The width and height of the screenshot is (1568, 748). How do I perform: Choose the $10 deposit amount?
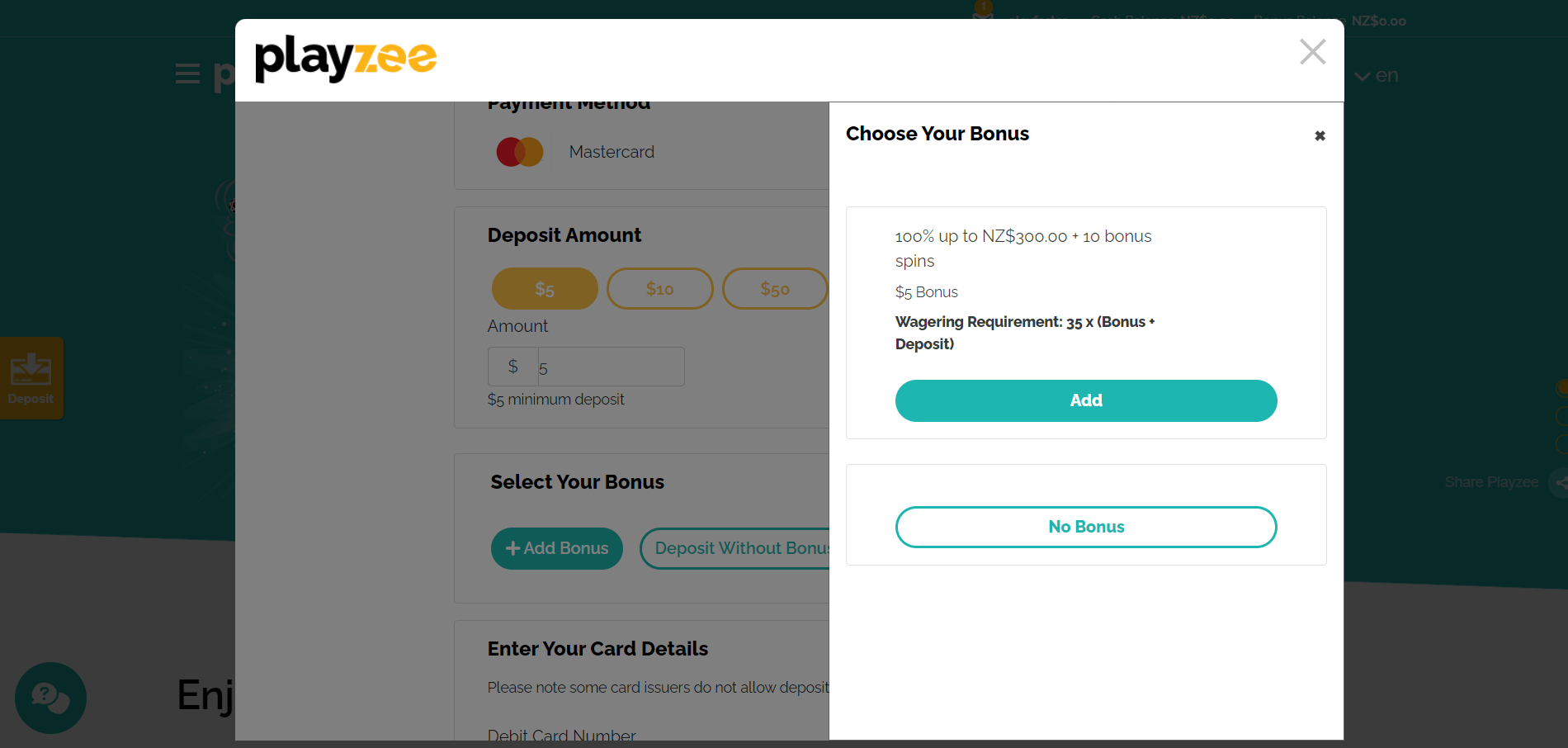pos(660,289)
